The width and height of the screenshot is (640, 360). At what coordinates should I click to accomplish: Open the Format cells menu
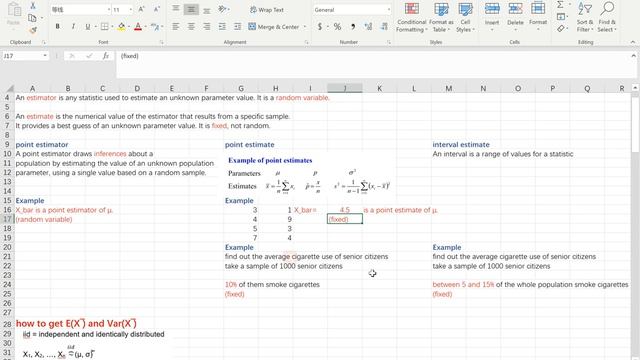click(538, 18)
